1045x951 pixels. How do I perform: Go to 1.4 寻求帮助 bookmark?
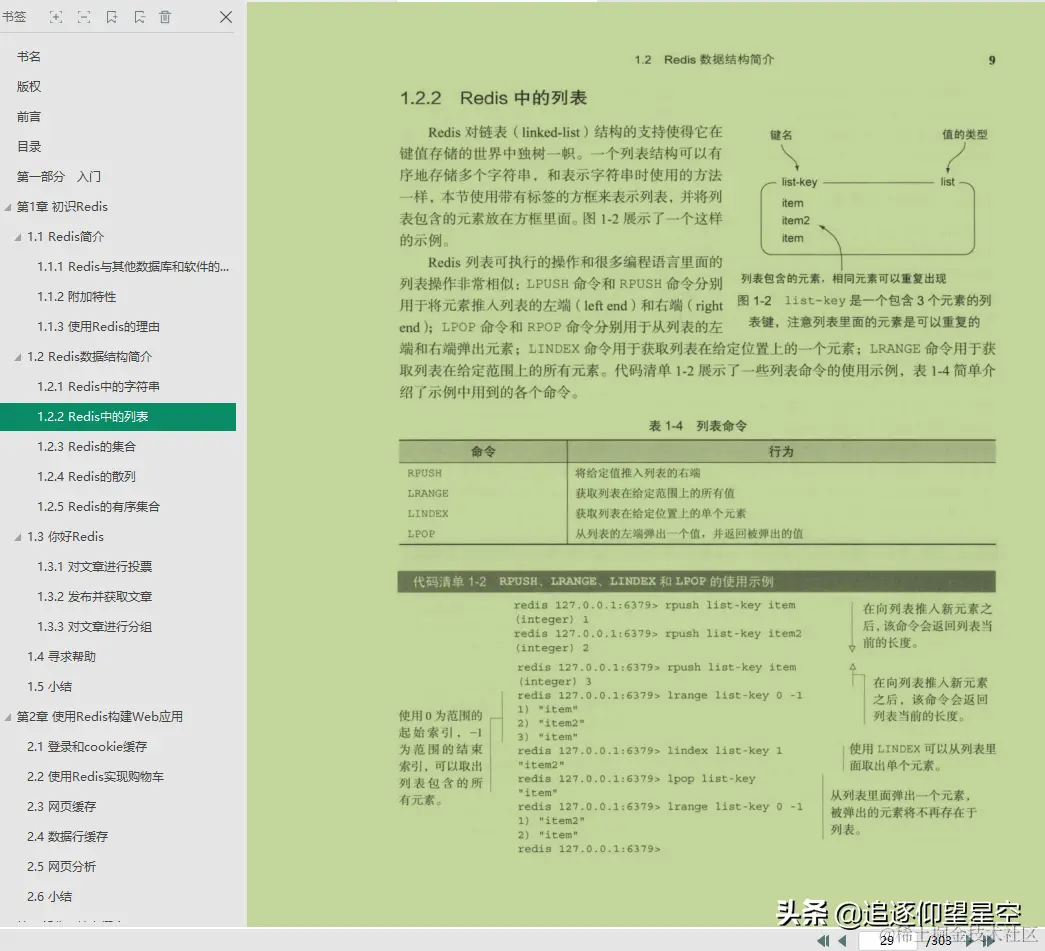pos(61,656)
